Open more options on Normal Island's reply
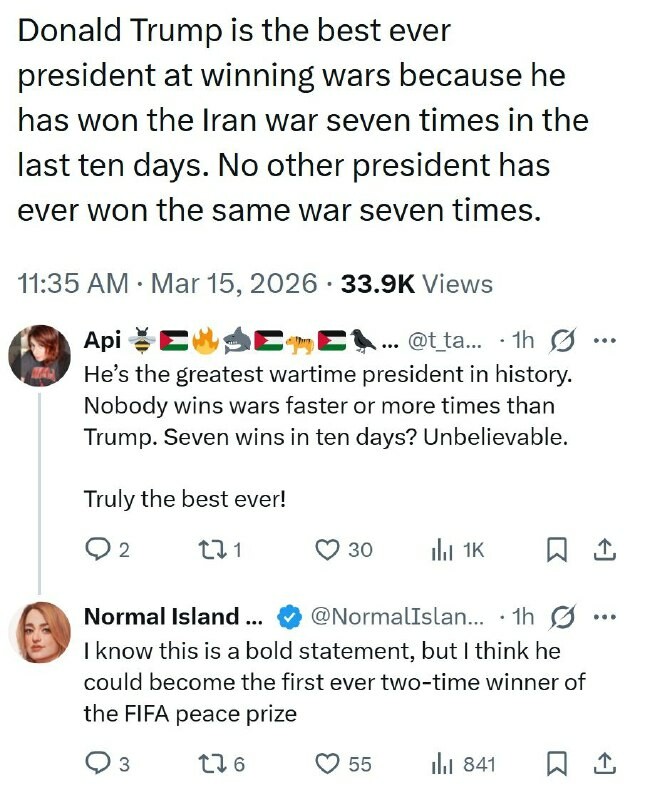The height and width of the screenshot is (800, 645). pyautogui.click(x=604, y=616)
